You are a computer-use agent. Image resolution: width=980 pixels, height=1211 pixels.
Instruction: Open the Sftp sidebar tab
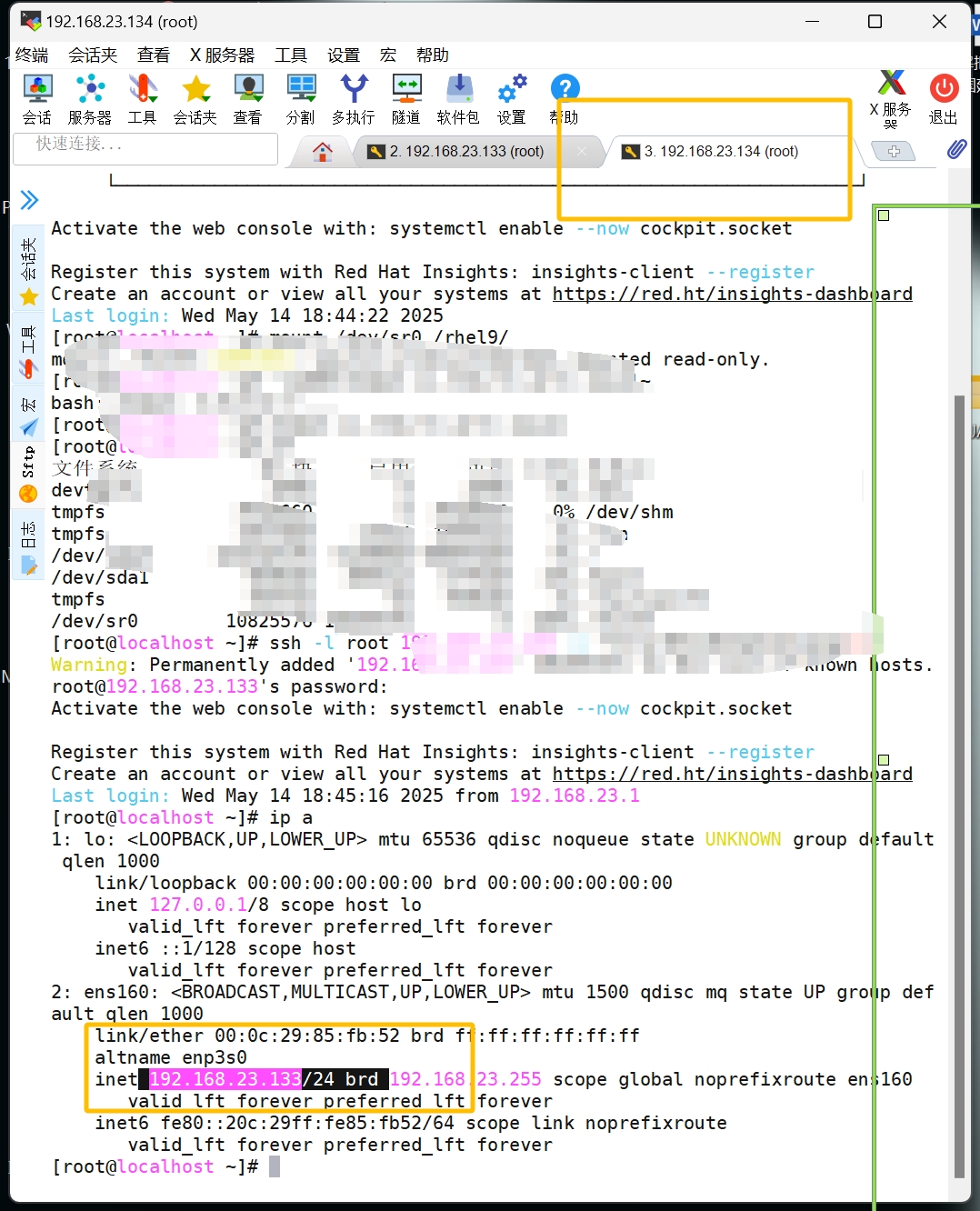click(x=28, y=475)
